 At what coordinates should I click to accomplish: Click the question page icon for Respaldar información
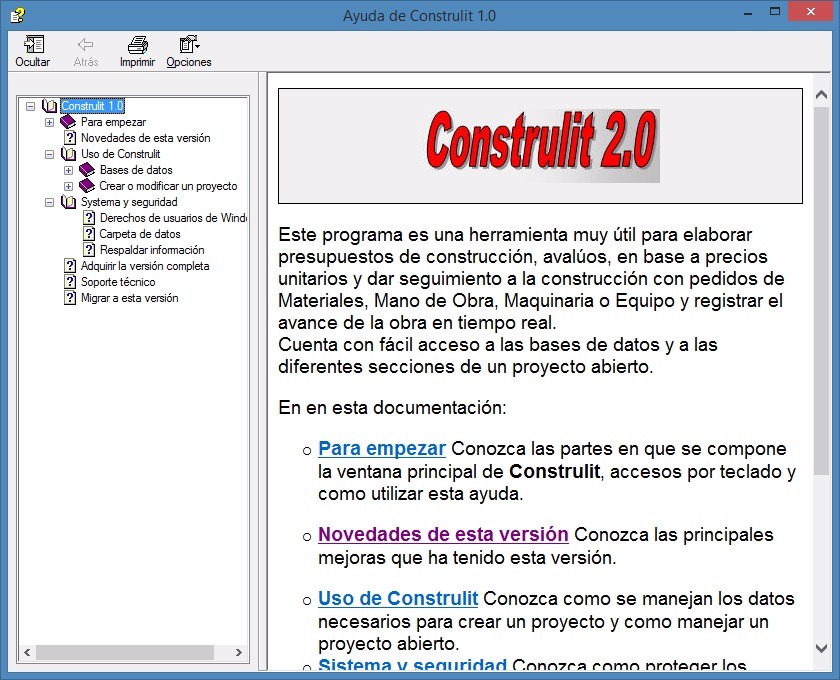click(x=89, y=250)
